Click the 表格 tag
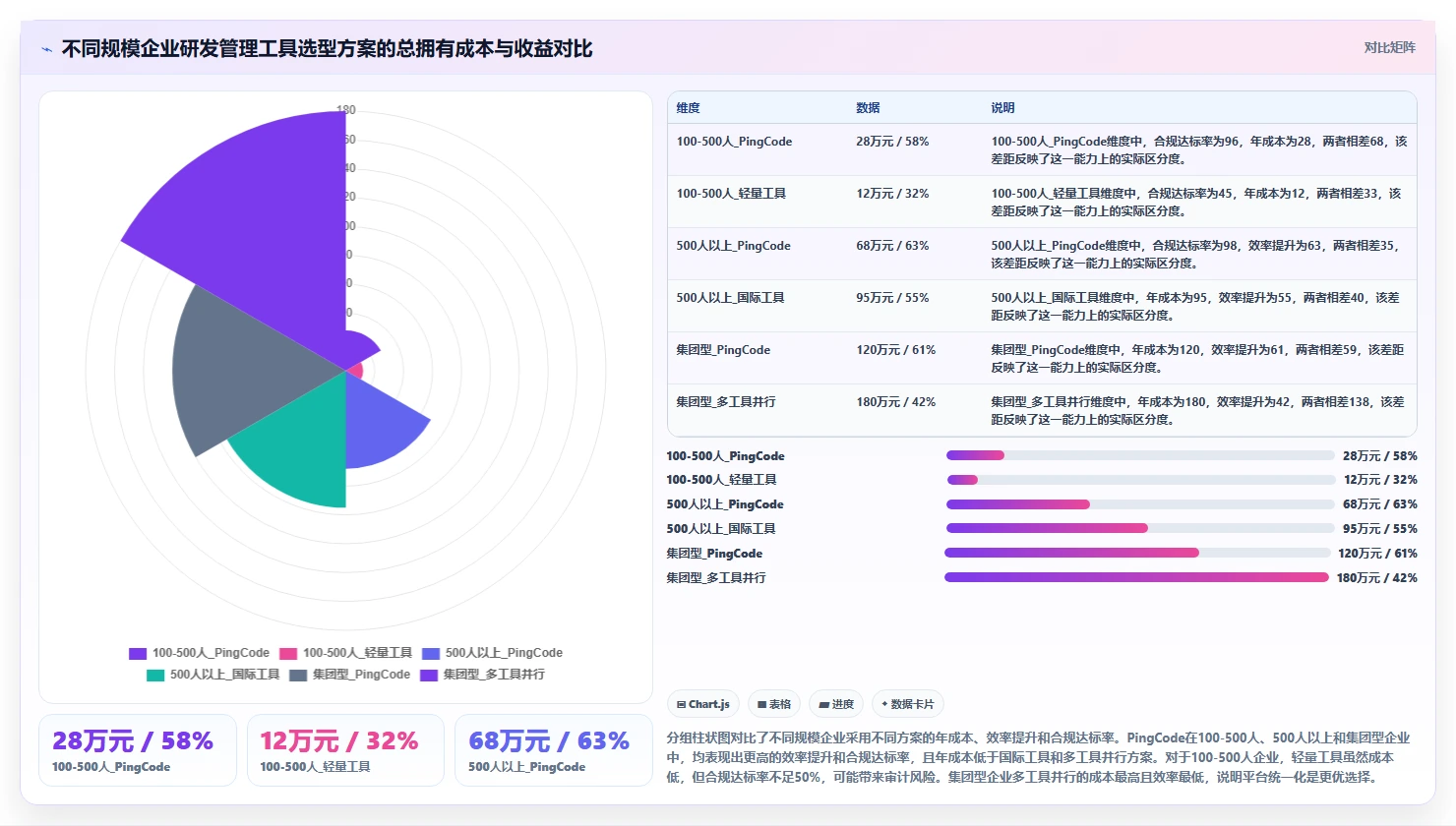Image resolution: width=1456 pixels, height=826 pixels. (x=774, y=704)
